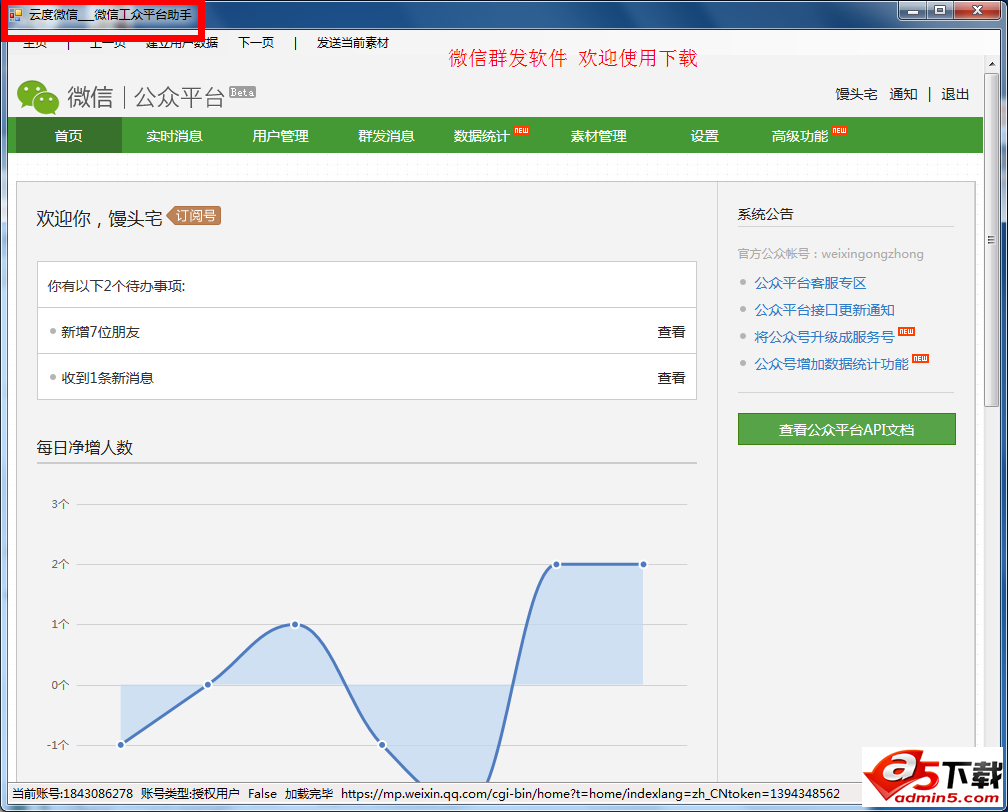Open 高级功能 tab

800,136
